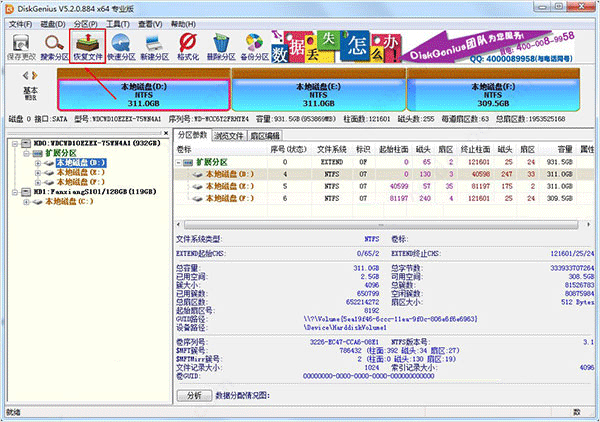Click the HD1 Fanxiang disk icon in the tree
Image resolution: width=600 pixels, height=422 pixels.
click(x=26, y=192)
